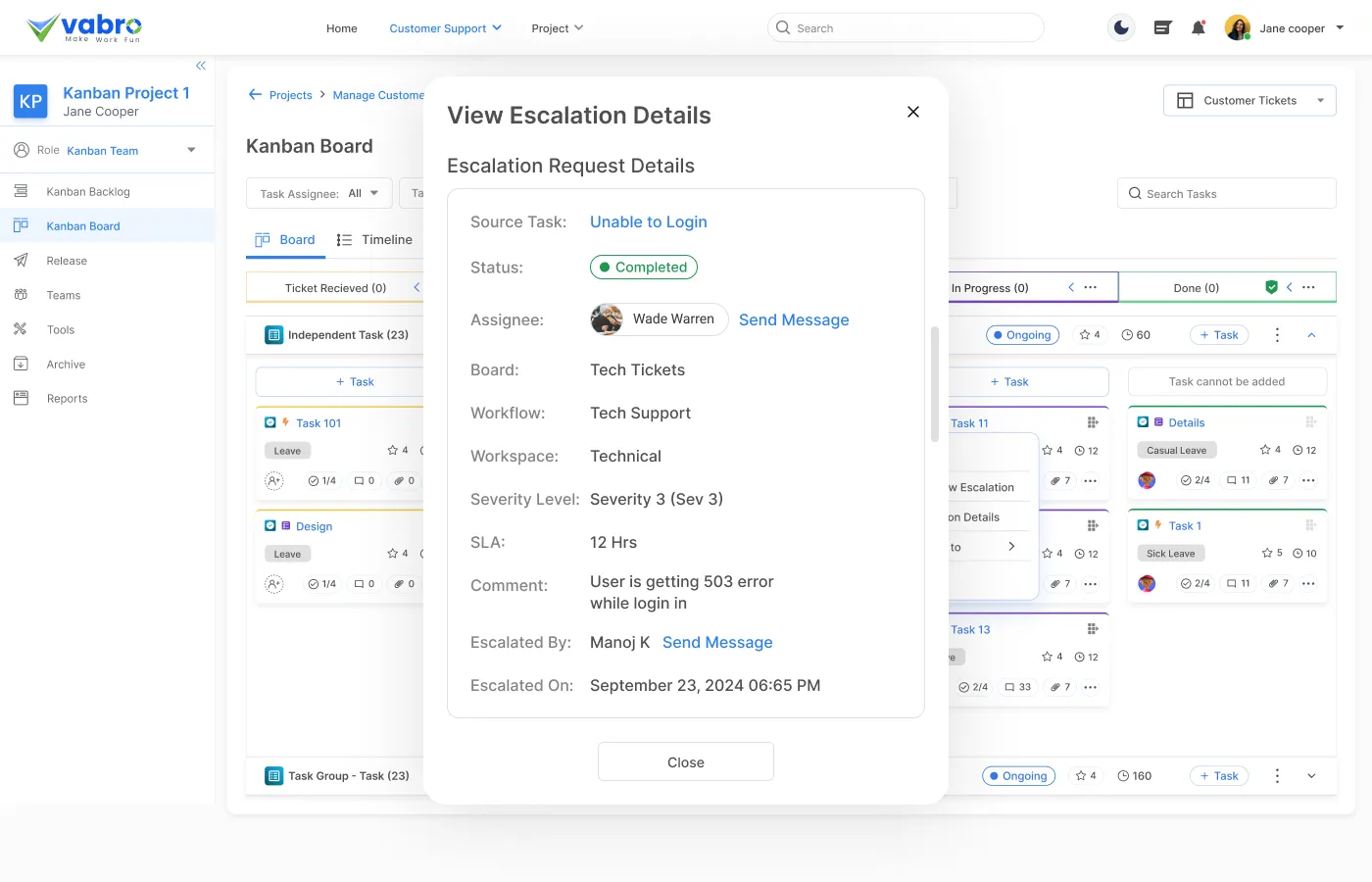Image resolution: width=1372 pixels, height=882 pixels.
Task: Click Jane cooper profile avatar
Action: [1238, 27]
